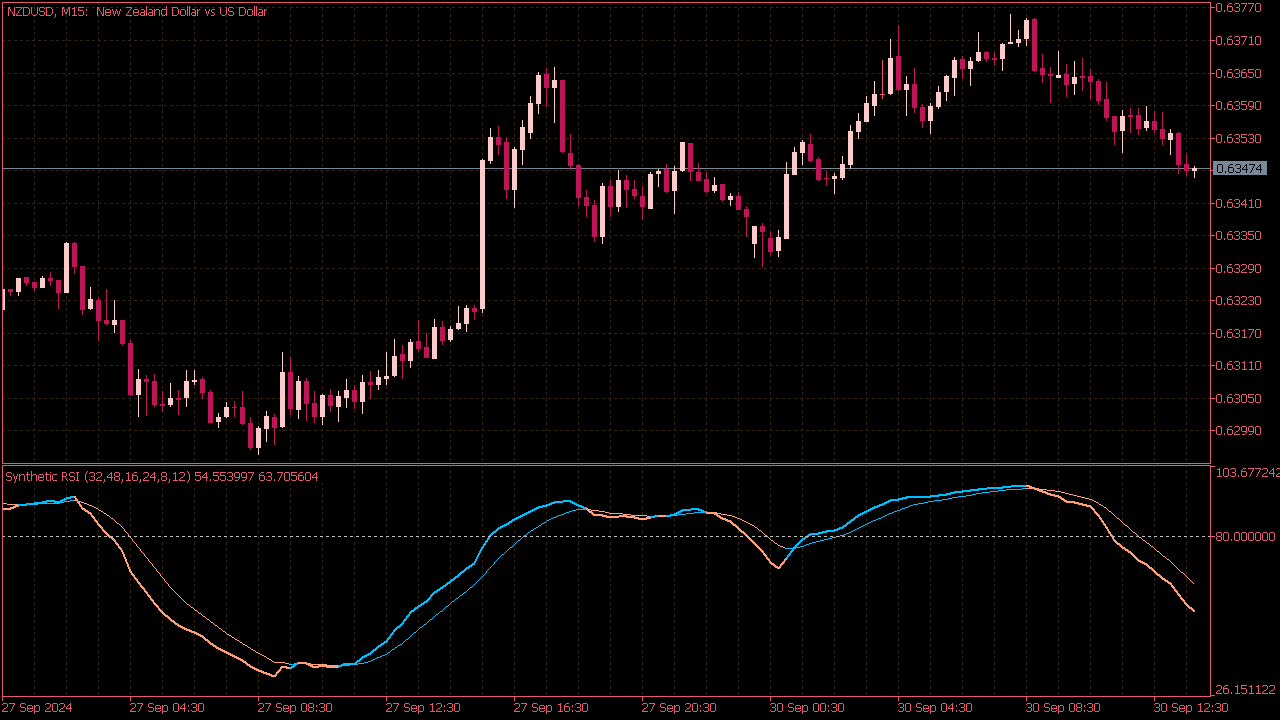Click the 27 Sep 16:30 time label

[x=551, y=708]
